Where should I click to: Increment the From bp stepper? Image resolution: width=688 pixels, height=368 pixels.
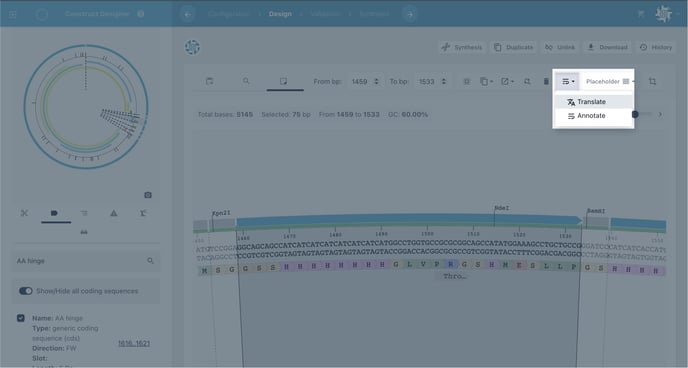(376, 79)
